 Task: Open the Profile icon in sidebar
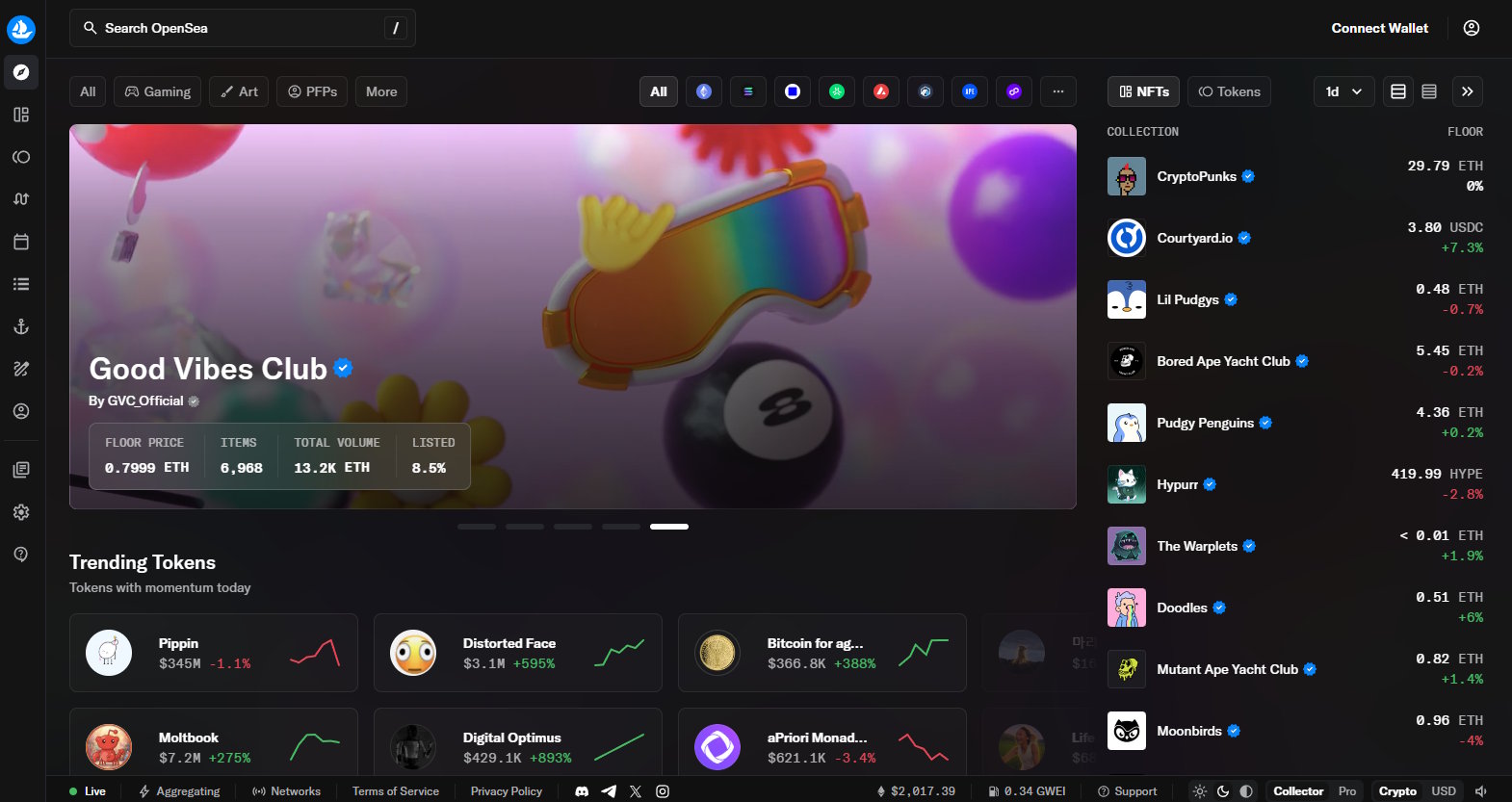point(21,411)
